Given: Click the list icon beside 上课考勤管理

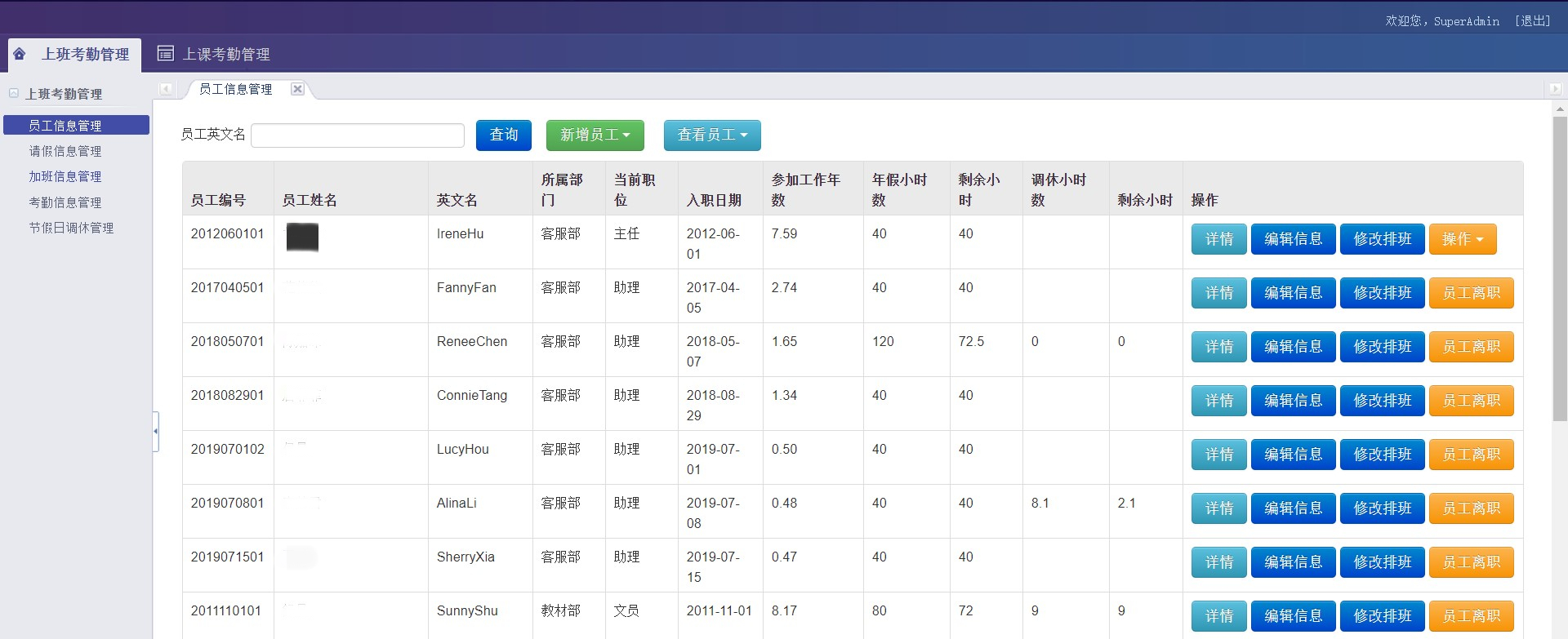Looking at the screenshot, I should pos(166,54).
